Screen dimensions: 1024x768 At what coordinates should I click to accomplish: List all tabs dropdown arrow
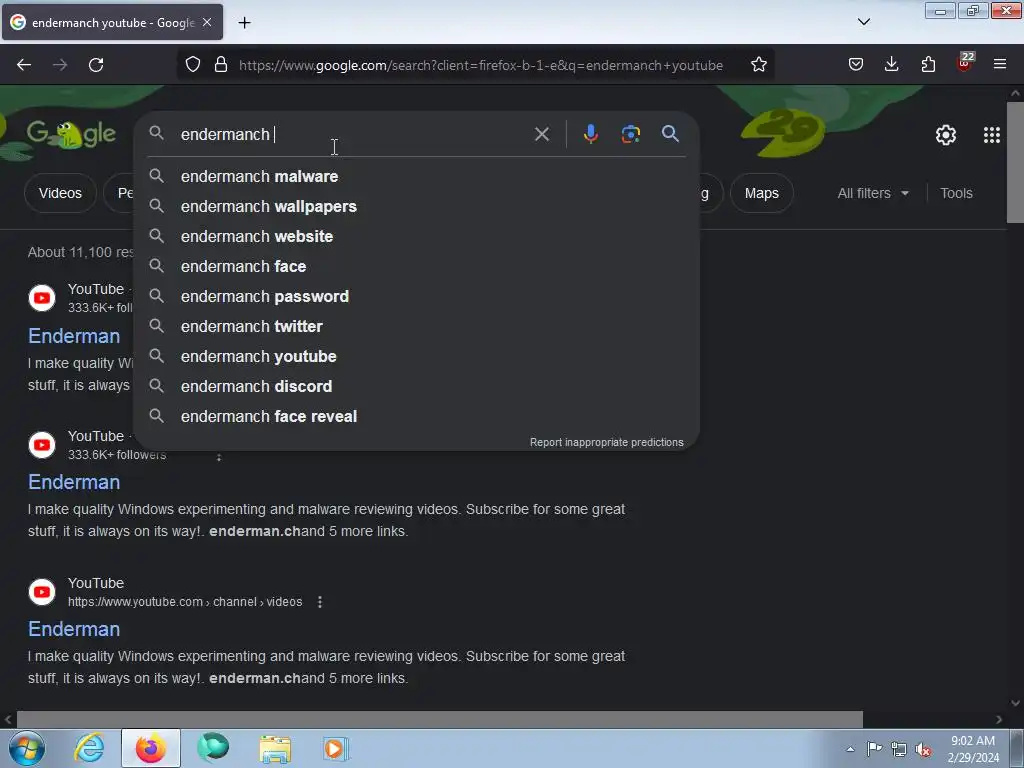[x=863, y=22]
